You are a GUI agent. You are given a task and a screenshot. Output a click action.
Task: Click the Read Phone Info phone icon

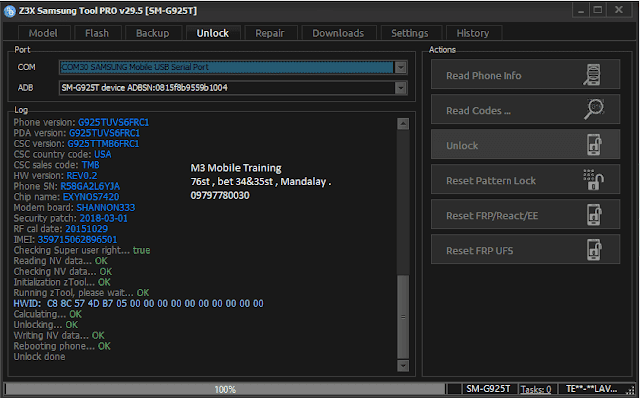pyautogui.click(x=593, y=75)
